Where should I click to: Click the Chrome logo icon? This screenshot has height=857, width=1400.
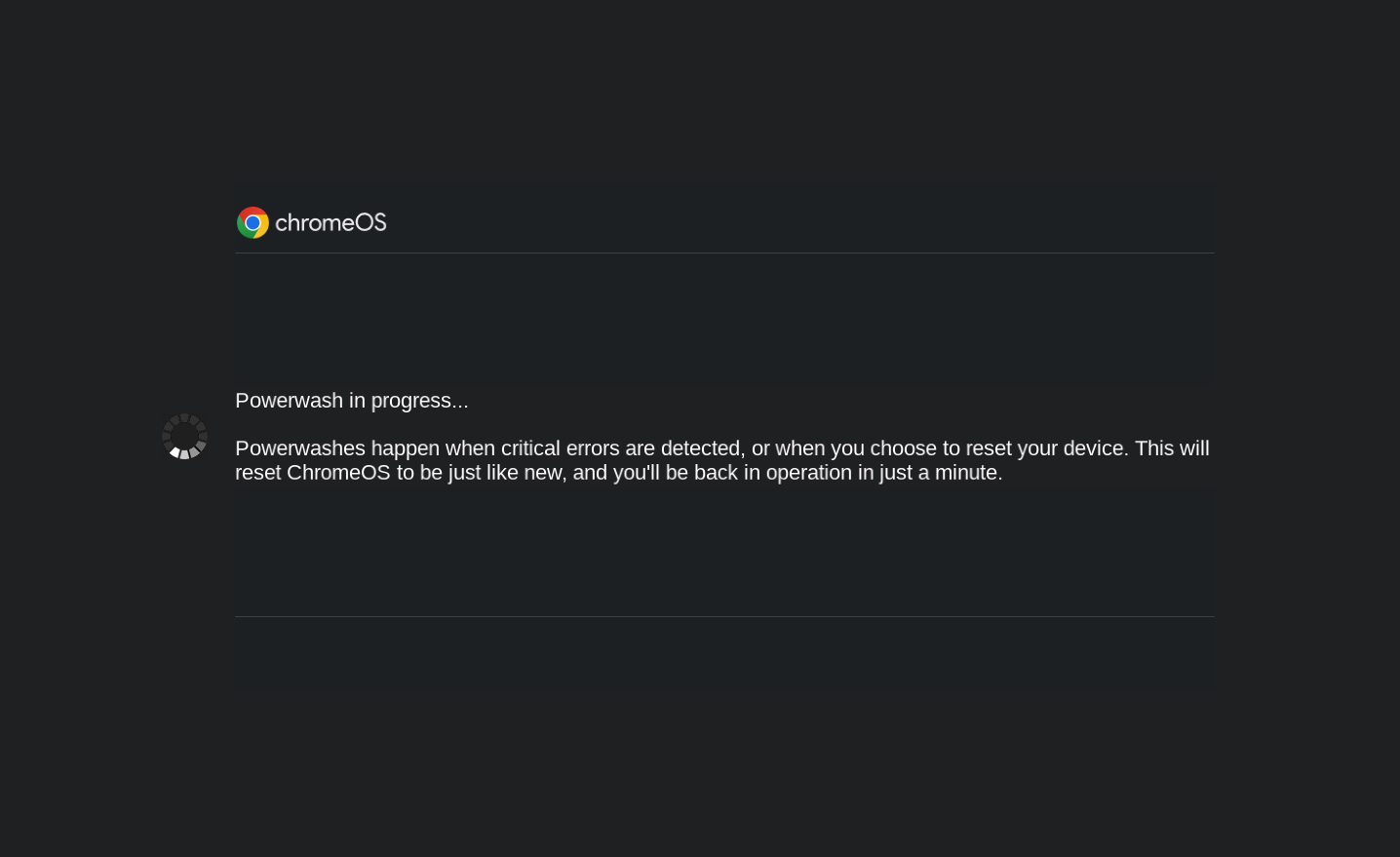click(253, 223)
